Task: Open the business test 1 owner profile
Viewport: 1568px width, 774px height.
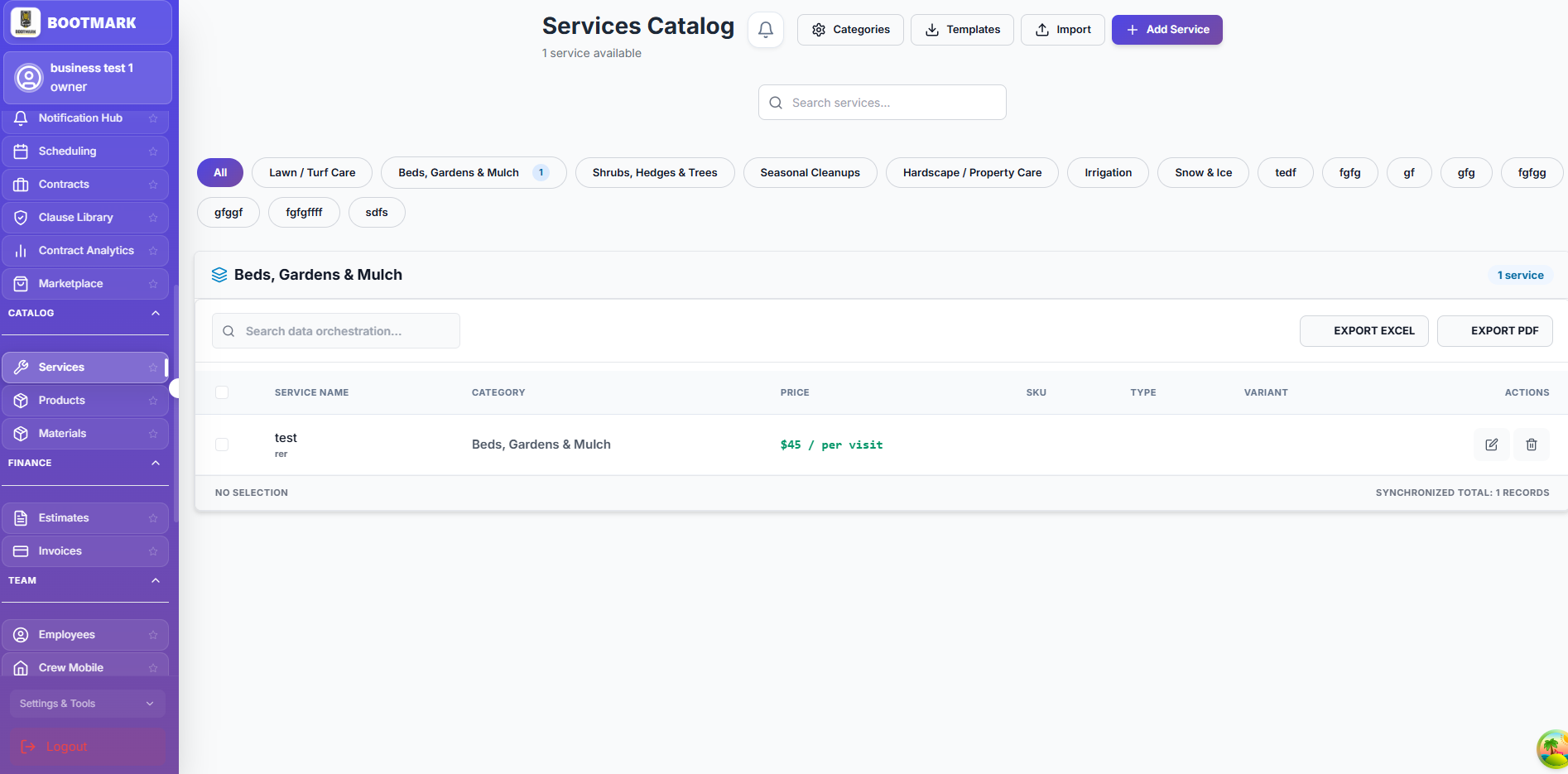Action: click(88, 78)
